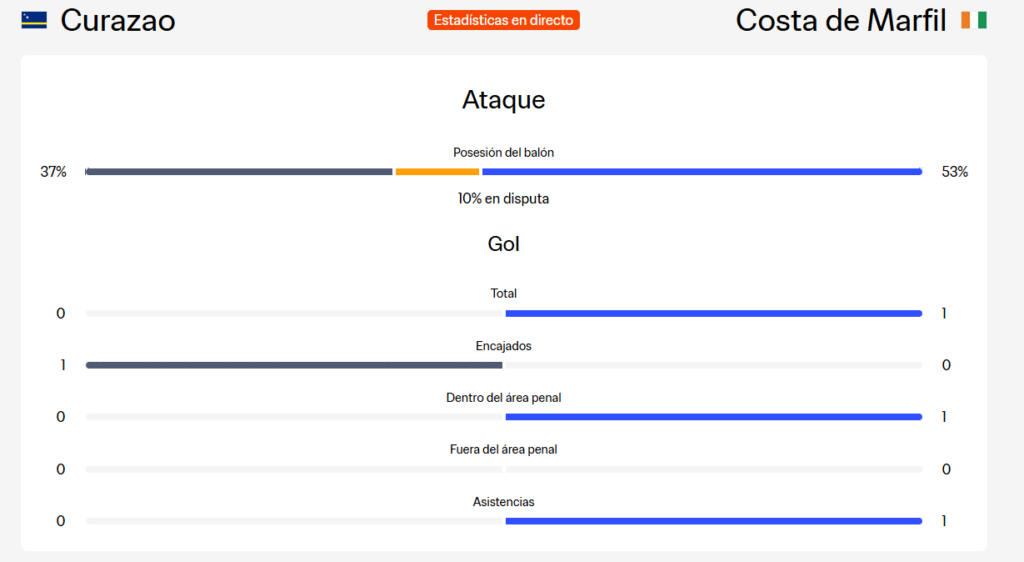Select the Encajados stat label
The height and width of the screenshot is (562, 1024).
pyautogui.click(x=504, y=346)
